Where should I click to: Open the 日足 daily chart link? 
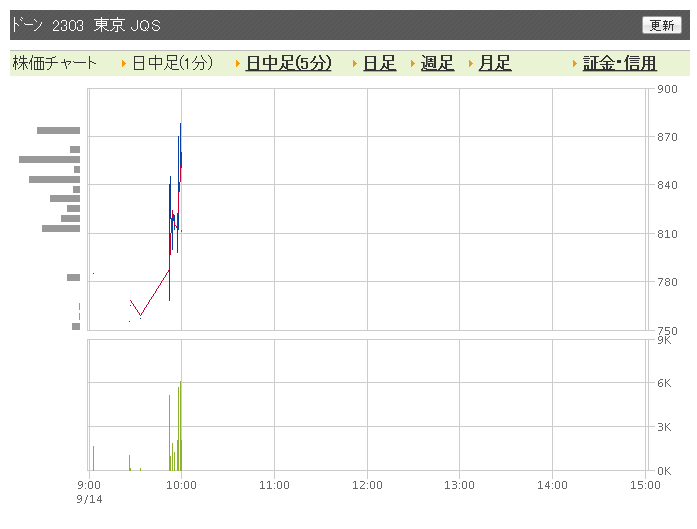(x=379, y=63)
